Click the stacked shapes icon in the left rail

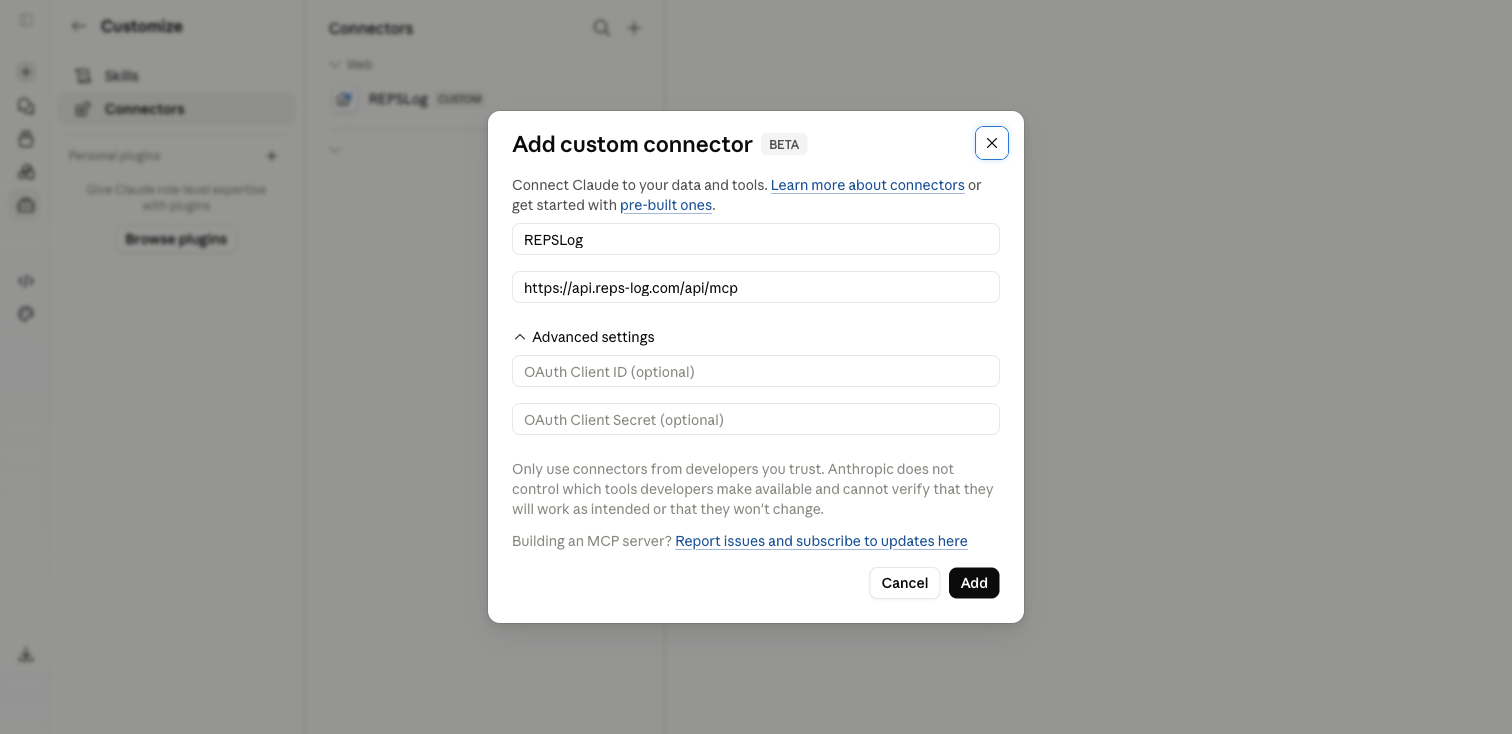pos(26,172)
